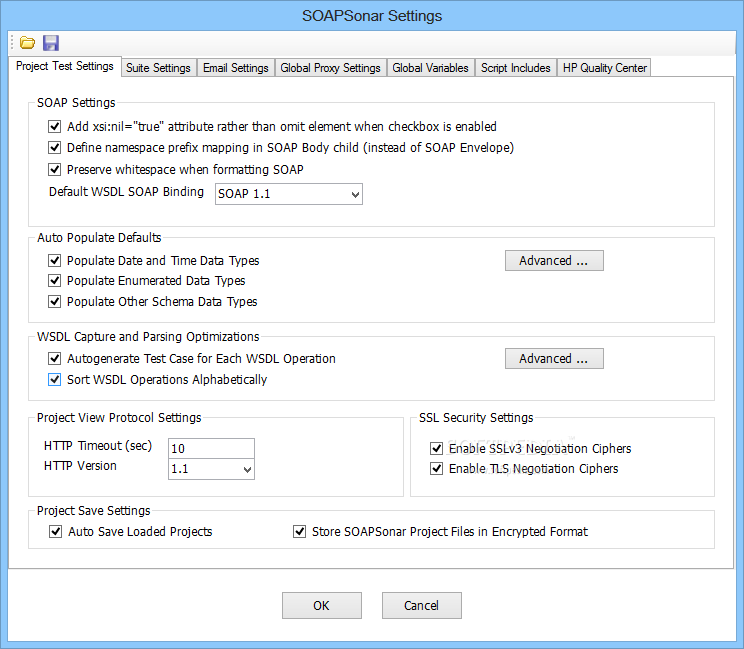
Task: Open Advanced options for Auto Populate Defaults
Action: pos(554,260)
